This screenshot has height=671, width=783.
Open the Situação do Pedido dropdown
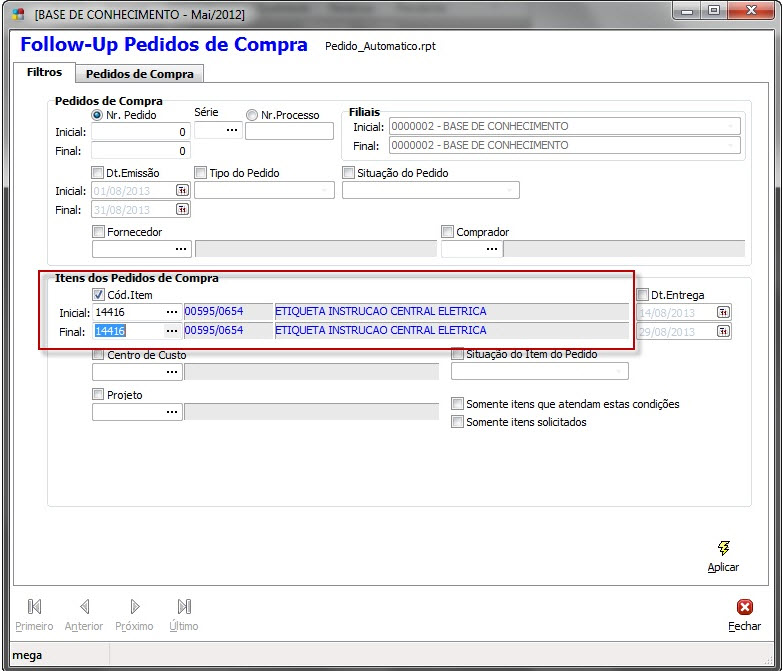pos(510,190)
